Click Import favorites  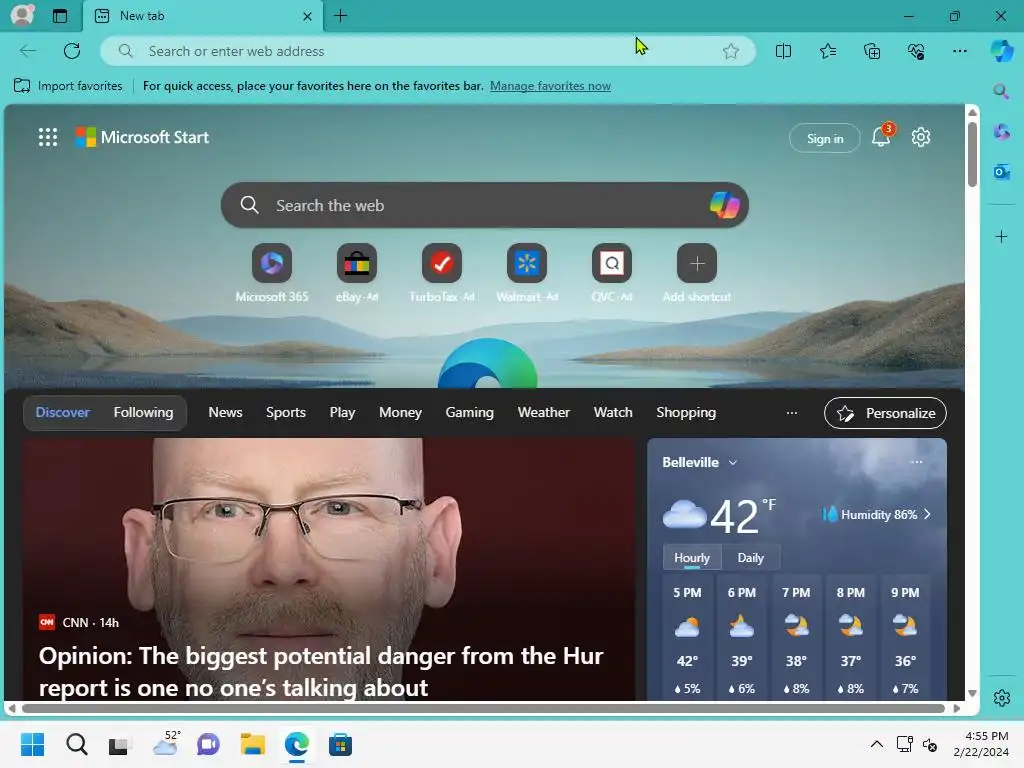click(68, 86)
